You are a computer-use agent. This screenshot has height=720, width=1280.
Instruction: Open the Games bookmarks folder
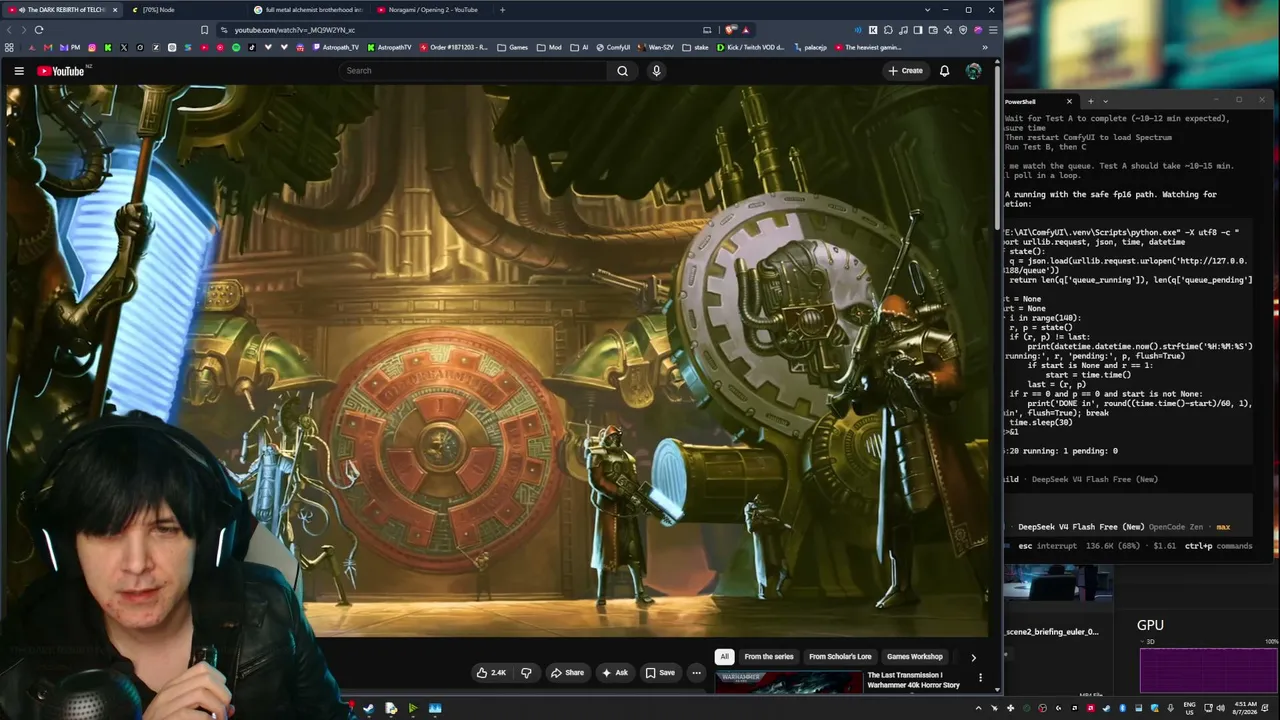tap(513, 47)
